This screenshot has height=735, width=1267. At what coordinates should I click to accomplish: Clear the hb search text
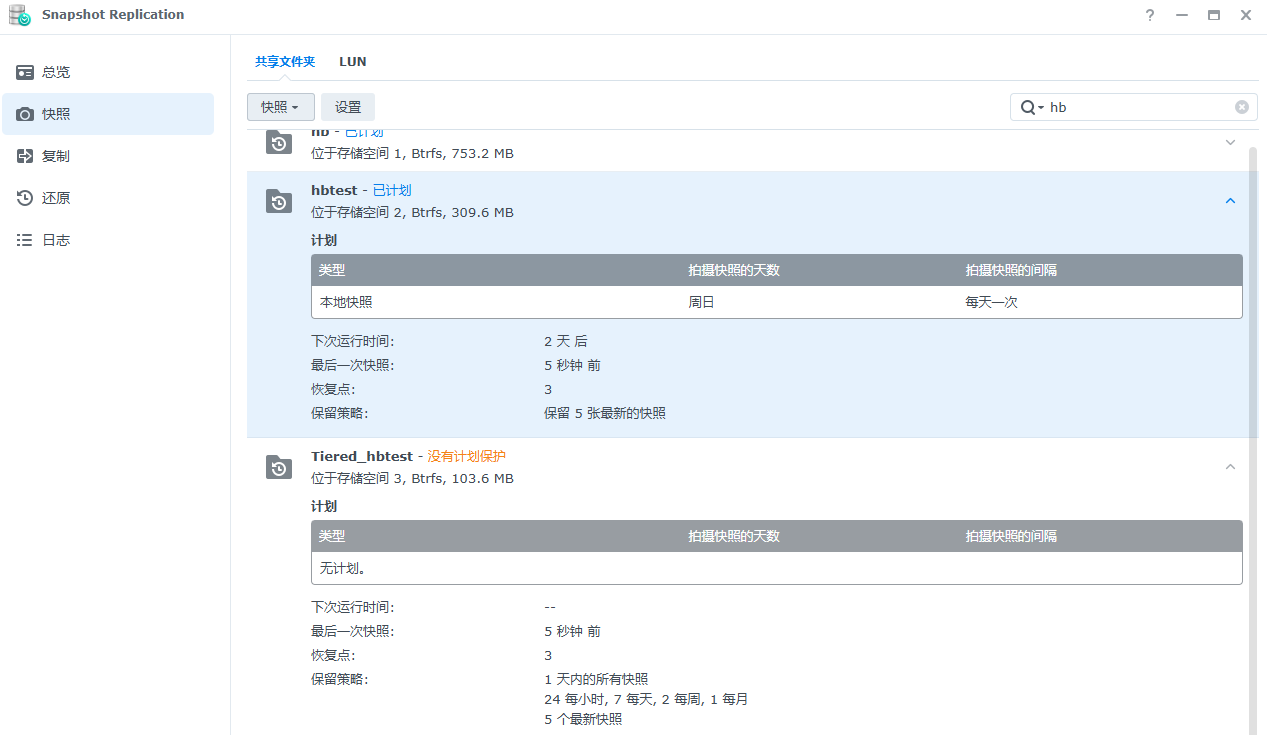1241,107
